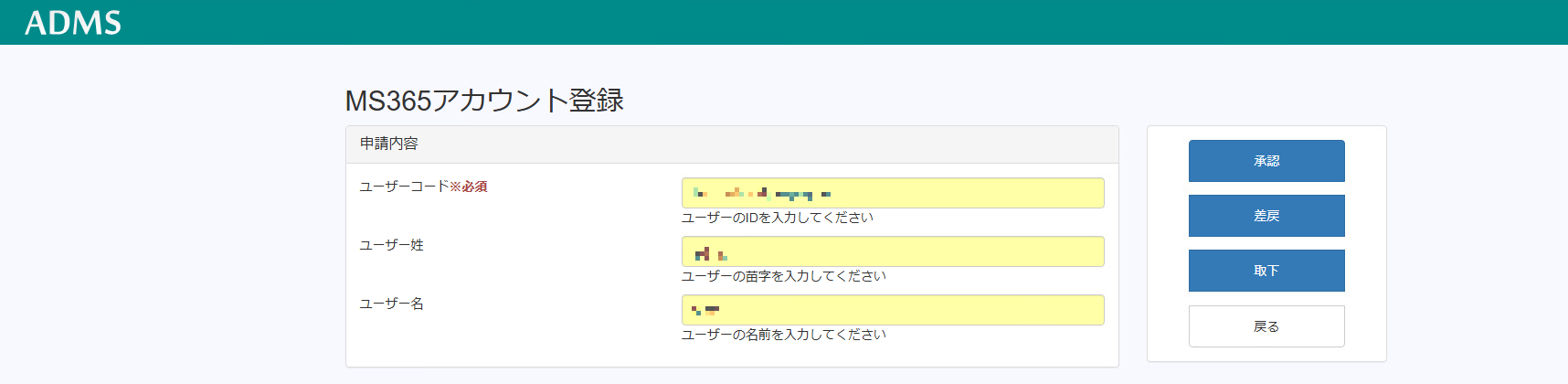Click hint text ユーザーのIDを入力してください

click(778, 218)
